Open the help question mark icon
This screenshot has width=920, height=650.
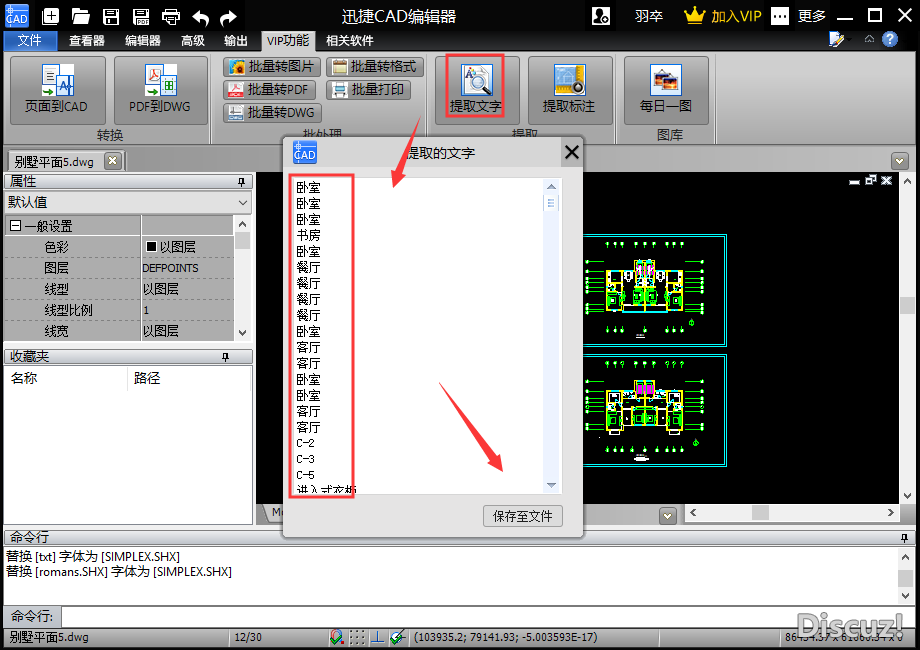click(x=889, y=40)
